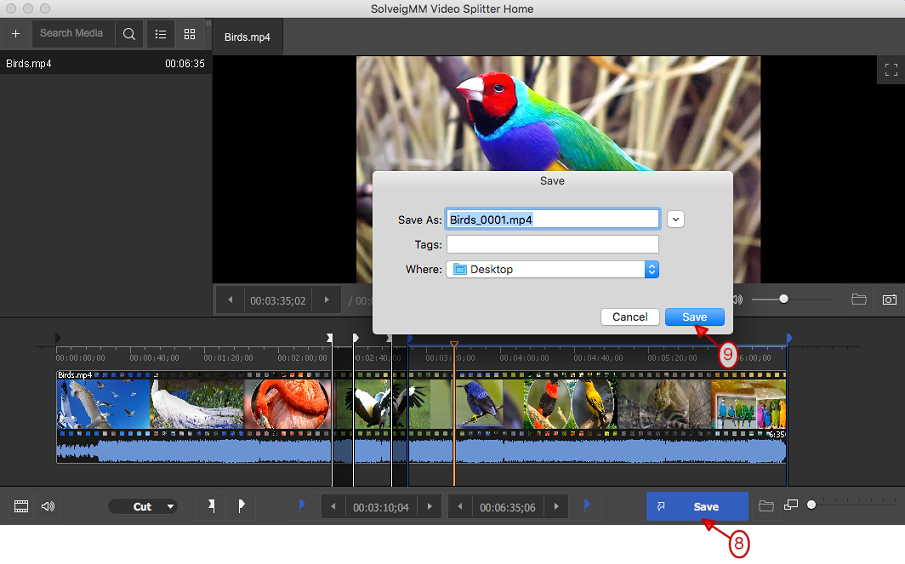Click the blue Save button in the dialog
Screen dimensions: 905x564
click(x=694, y=317)
